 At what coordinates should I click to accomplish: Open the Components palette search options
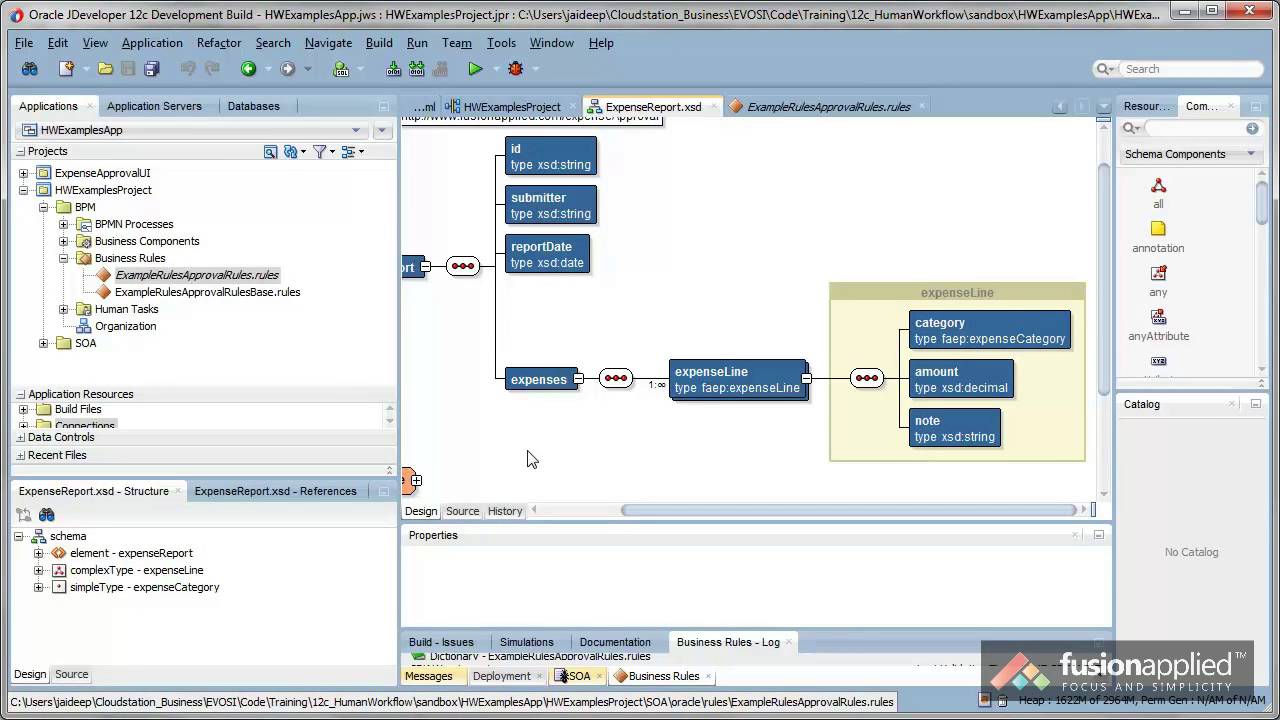click(x=1131, y=128)
